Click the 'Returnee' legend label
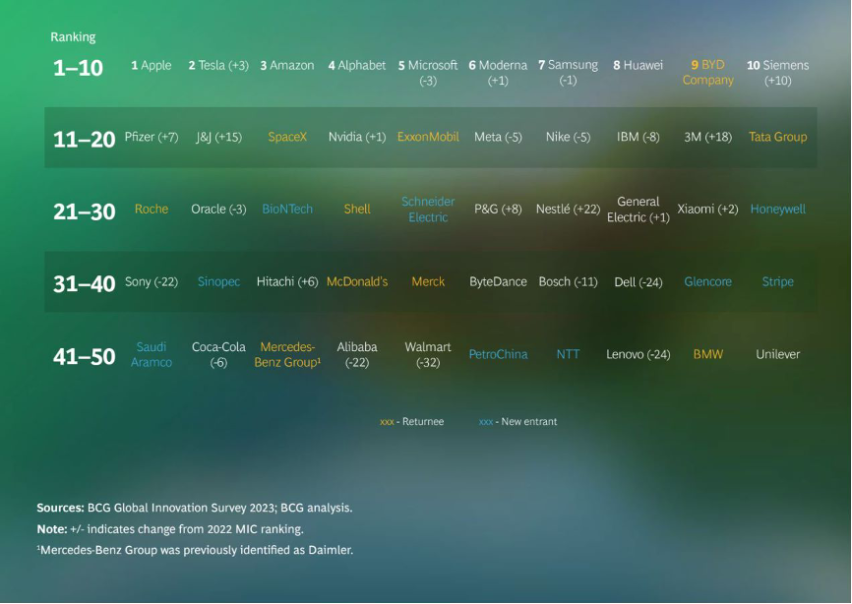This screenshot has height=604, width=852. click(x=423, y=421)
